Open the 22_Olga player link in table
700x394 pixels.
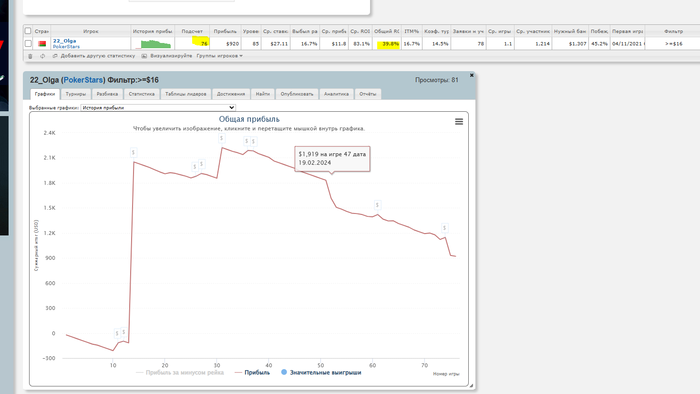pos(65,41)
